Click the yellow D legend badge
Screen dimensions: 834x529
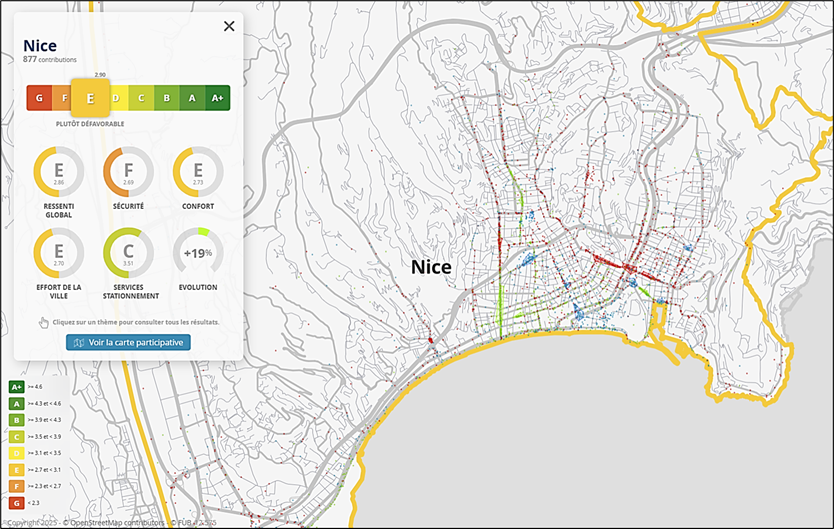pyautogui.click(x=16, y=452)
